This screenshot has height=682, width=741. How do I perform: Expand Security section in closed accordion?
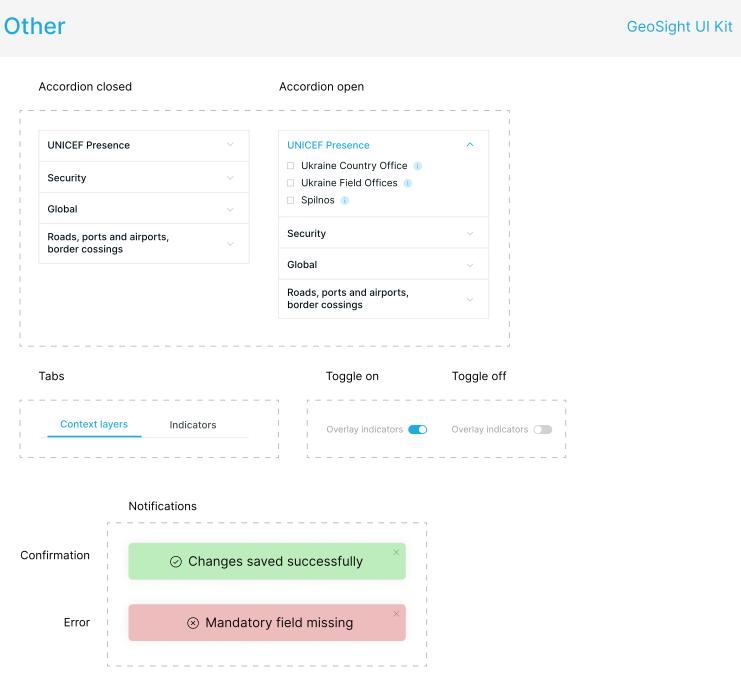144,177
